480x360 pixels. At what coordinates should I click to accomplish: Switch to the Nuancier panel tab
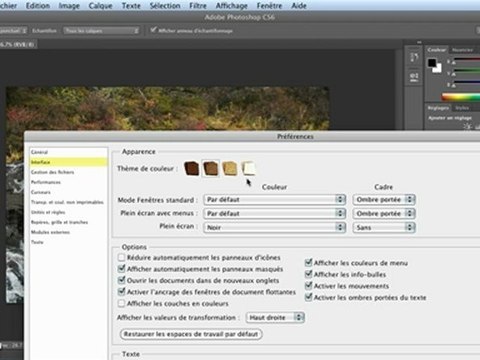pyautogui.click(x=463, y=50)
